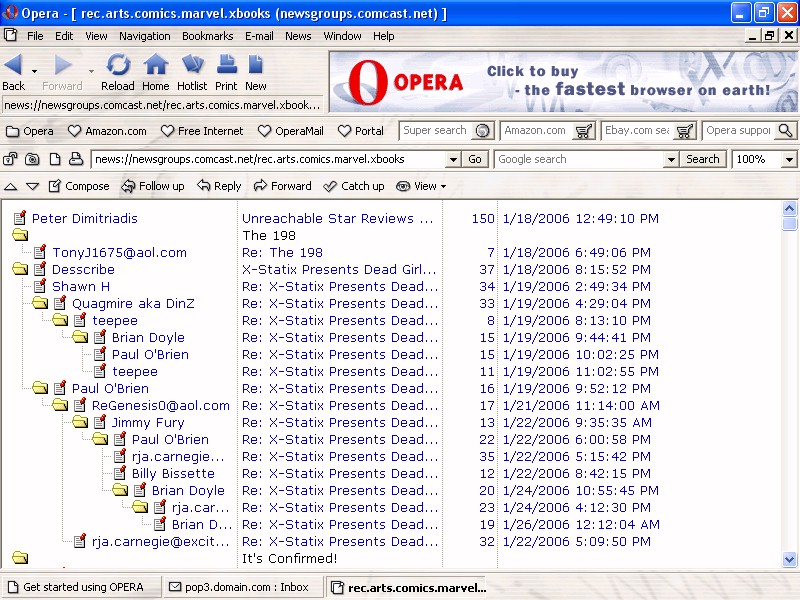This screenshot has width=800, height=600.
Task: Open the Bookmarks menu
Action: tap(207, 36)
